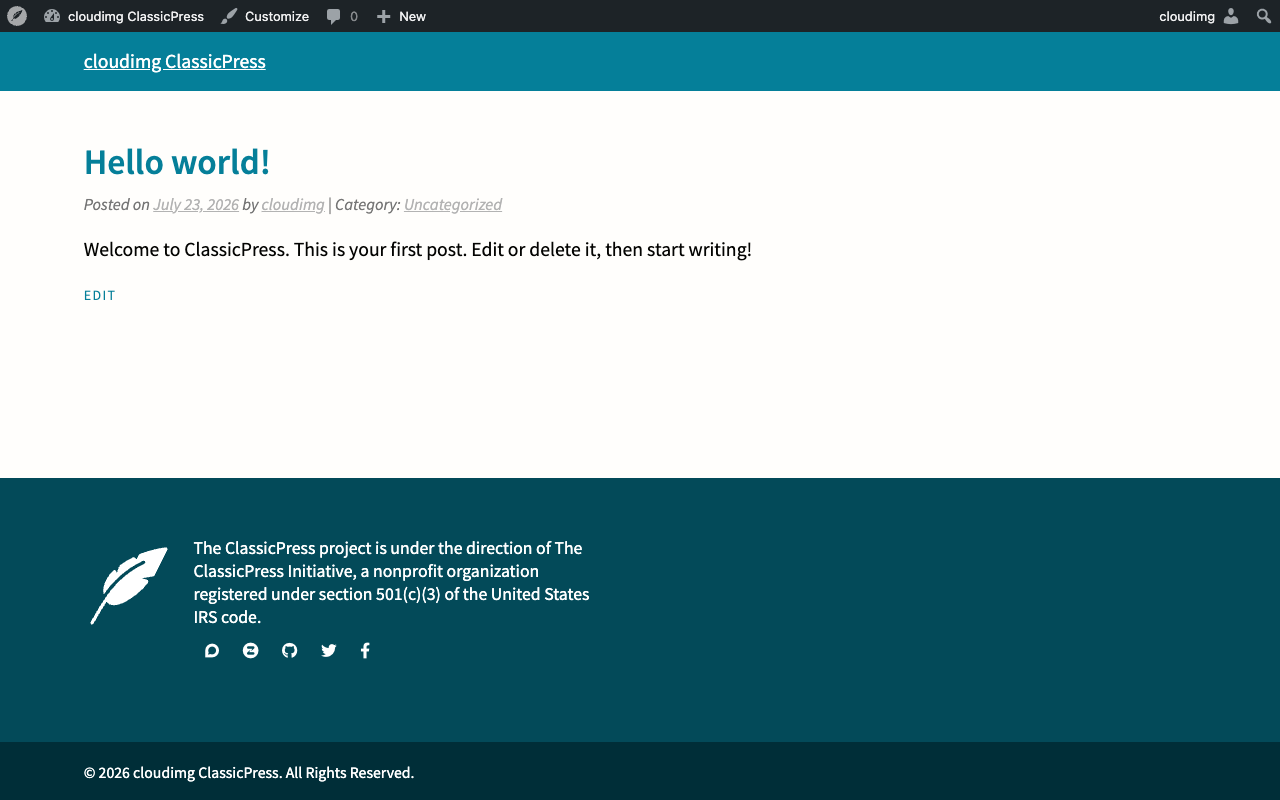The image size is (1280, 800).
Task: Click the July 23, 2026 date link
Action: coord(196,204)
